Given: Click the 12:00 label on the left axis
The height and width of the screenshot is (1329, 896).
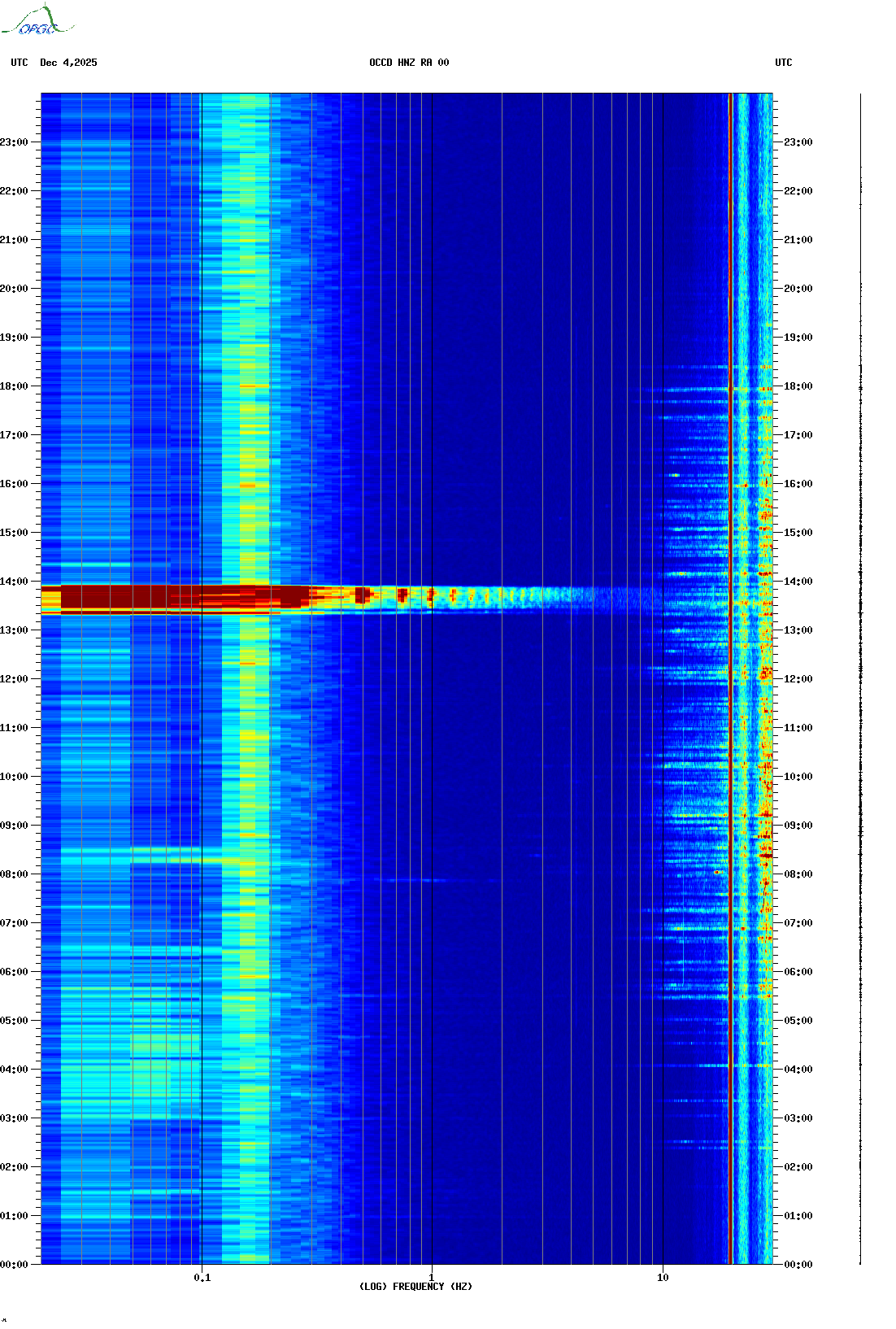Looking at the screenshot, I should [x=14, y=679].
